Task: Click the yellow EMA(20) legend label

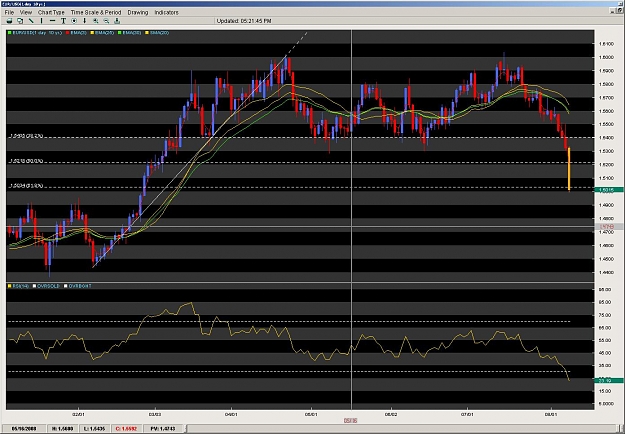Action: (x=104, y=33)
